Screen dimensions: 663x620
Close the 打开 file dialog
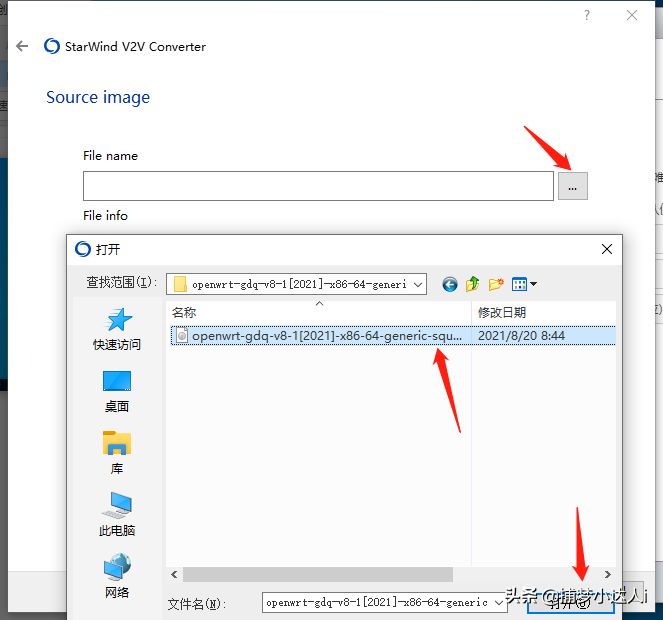607,249
